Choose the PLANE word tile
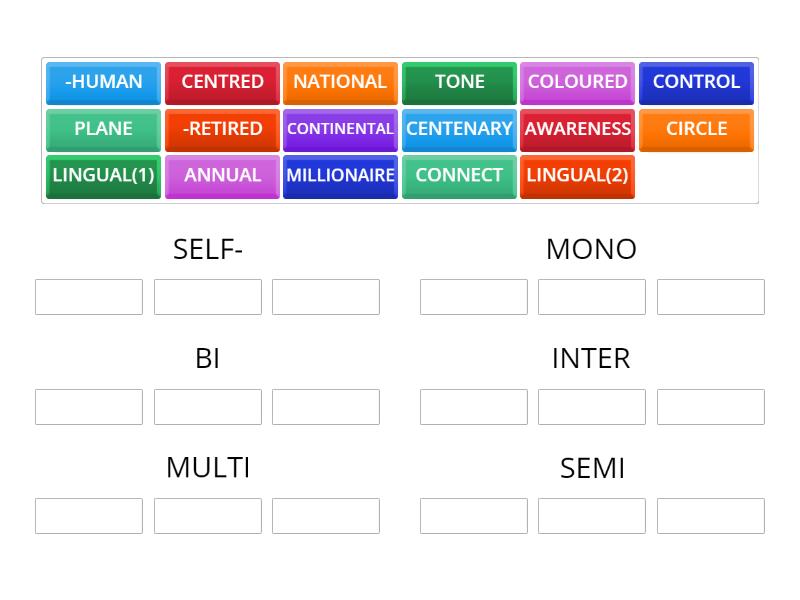This screenshot has width=800, height=600. 103,129
